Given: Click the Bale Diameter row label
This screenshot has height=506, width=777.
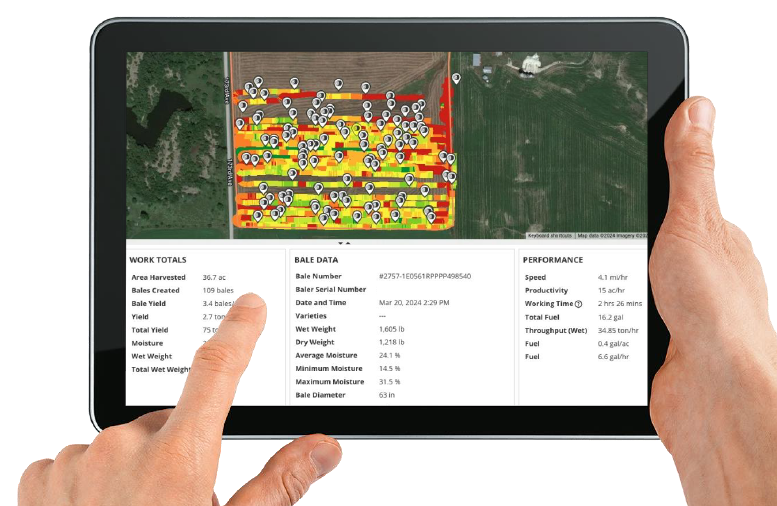Looking at the screenshot, I should point(320,395).
